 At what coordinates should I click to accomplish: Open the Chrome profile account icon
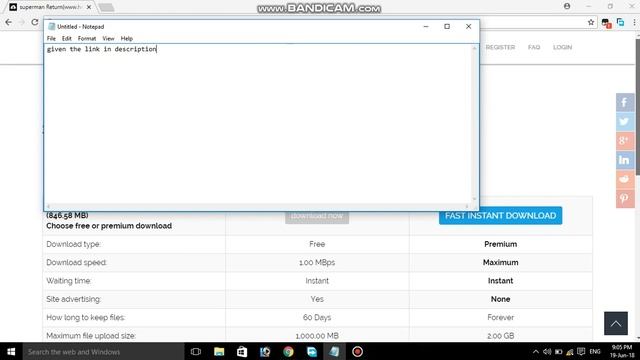pyautogui.click(x=567, y=6)
